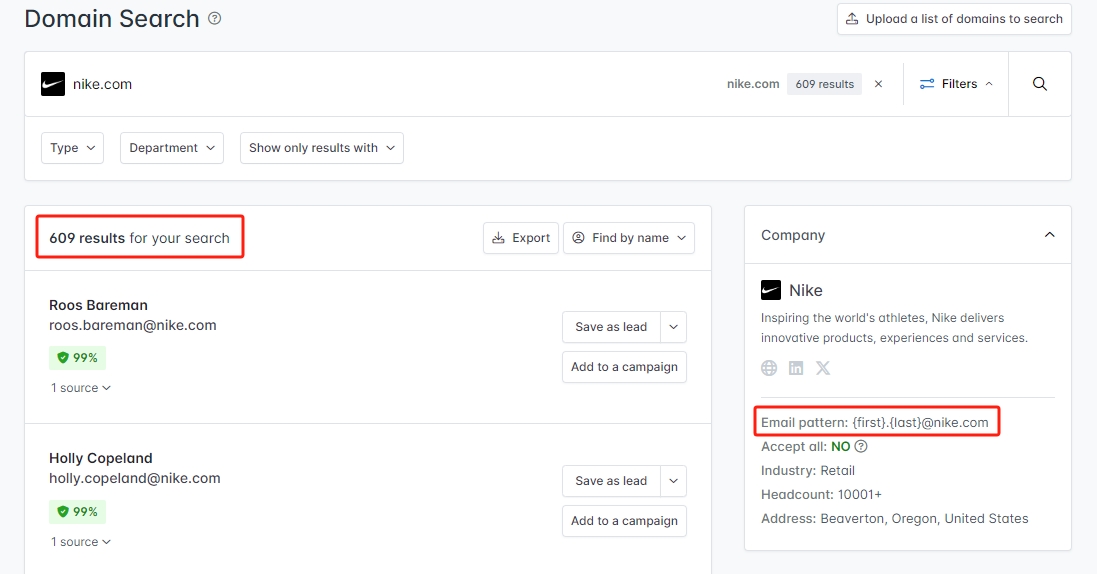The image size is (1097, 574).
Task: Save Roos Bareman as lead
Action: (611, 327)
